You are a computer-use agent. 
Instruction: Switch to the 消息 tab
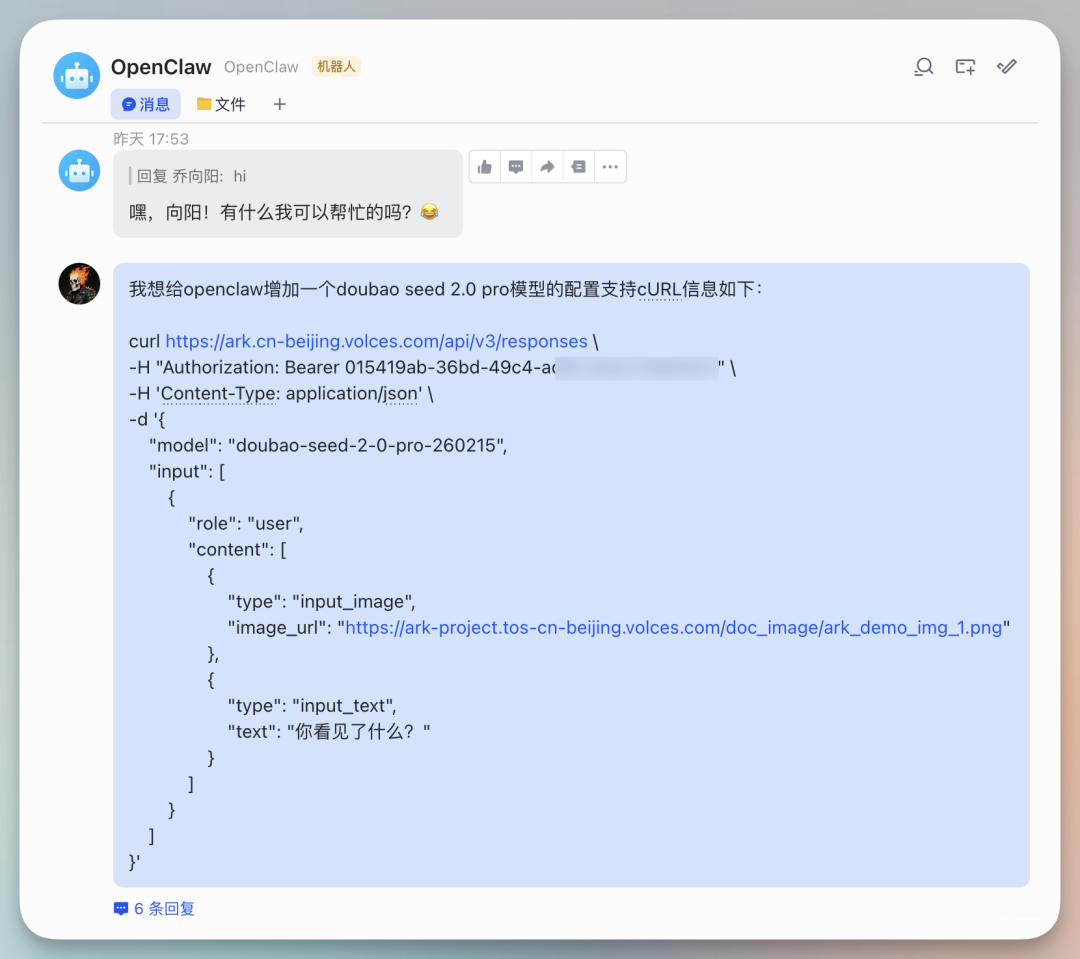click(x=146, y=104)
